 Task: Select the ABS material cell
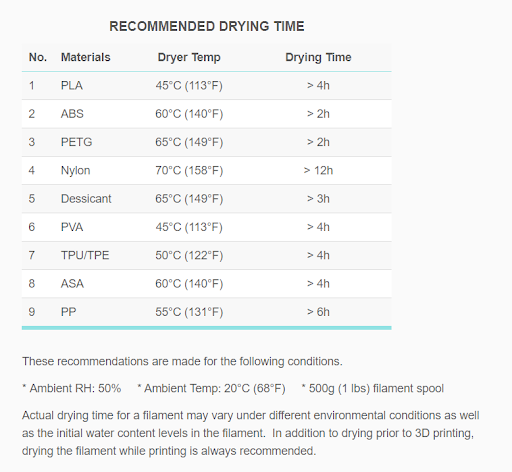[72, 114]
